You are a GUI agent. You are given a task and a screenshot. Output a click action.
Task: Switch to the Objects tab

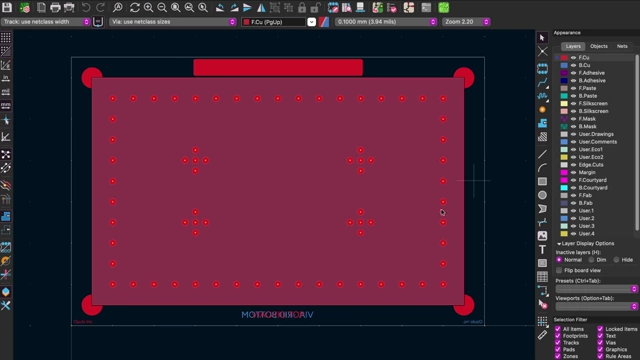pyautogui.click(x=599, y=46)
